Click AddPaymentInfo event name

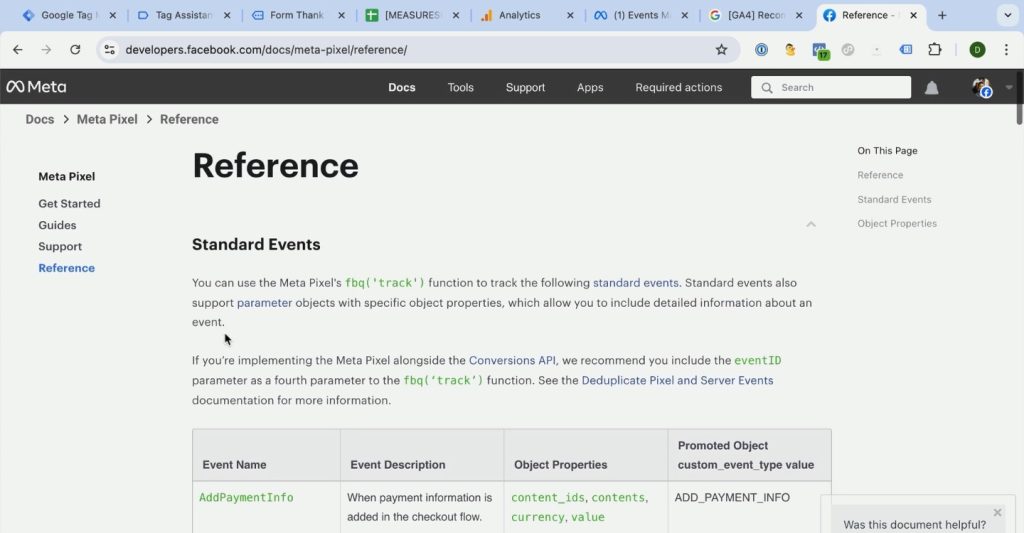pyautogui.click(x=246, y=498)
